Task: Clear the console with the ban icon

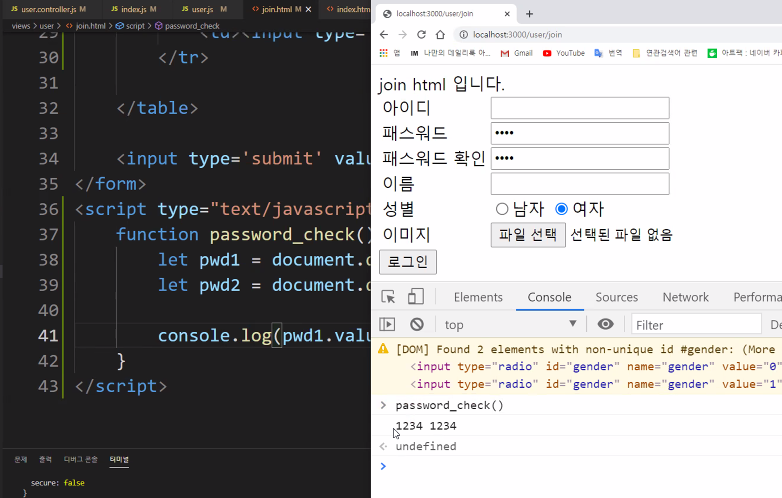Action: pos(417,325)
